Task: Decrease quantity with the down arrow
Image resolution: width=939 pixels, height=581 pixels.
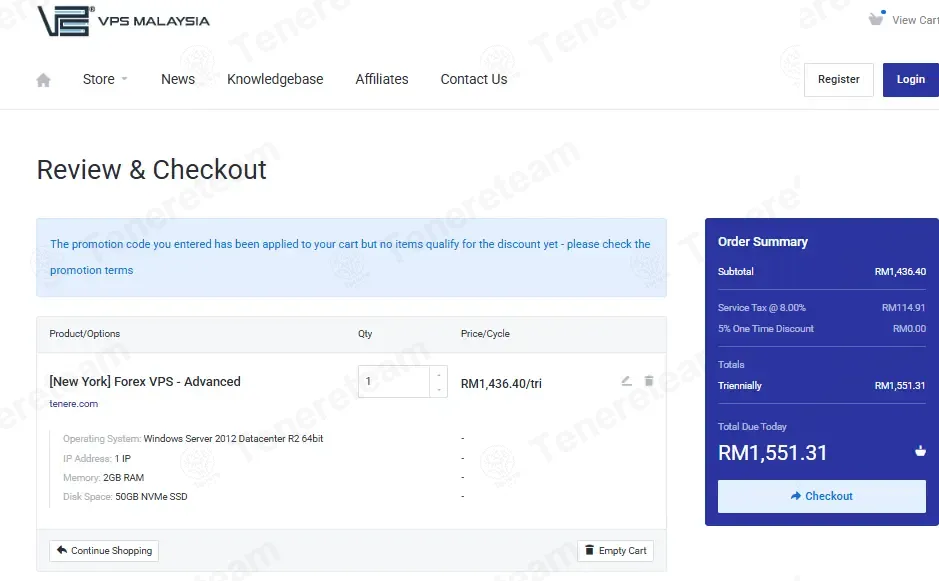Action: coord(439,390)
